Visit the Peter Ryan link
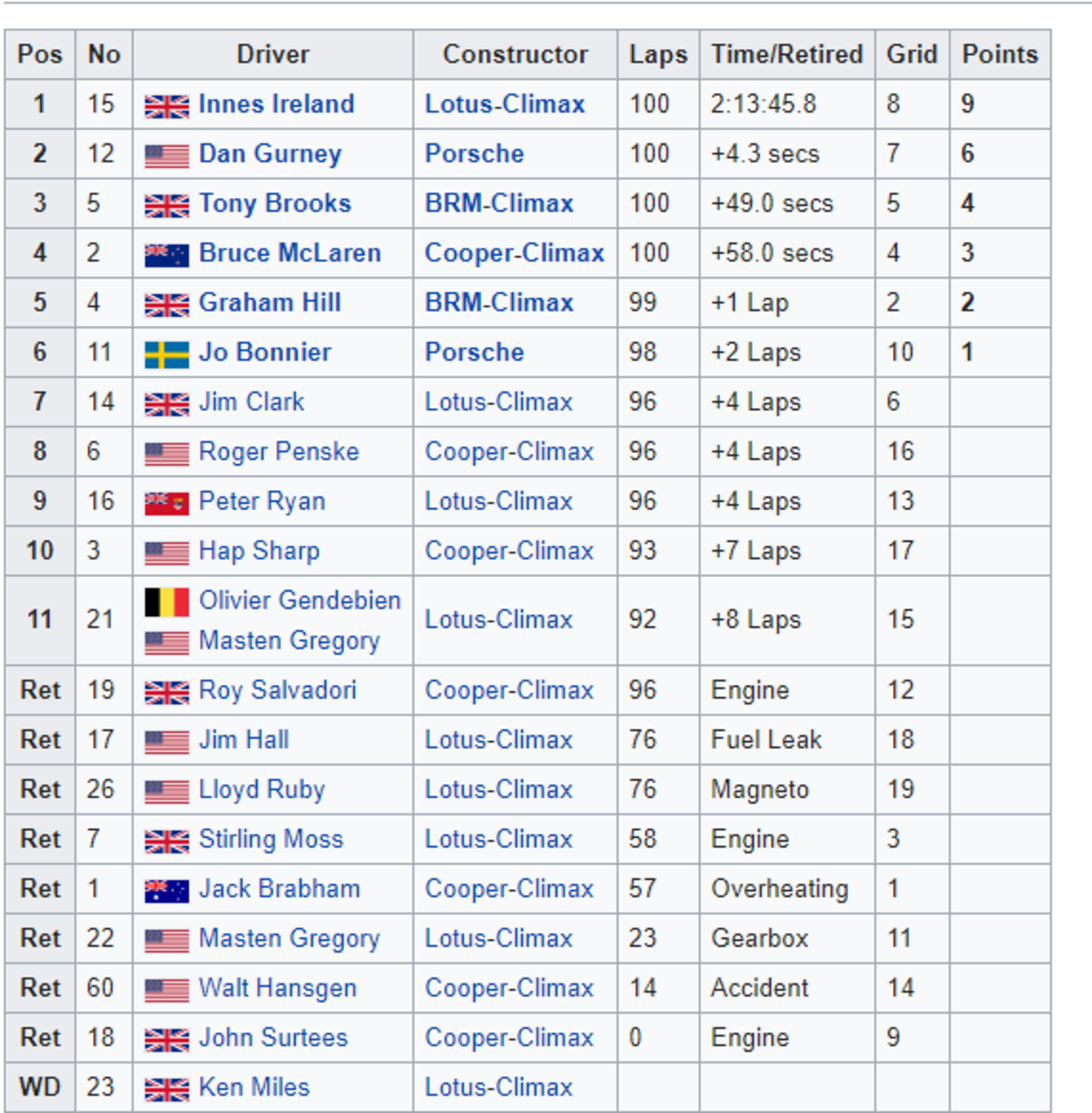 262,501
